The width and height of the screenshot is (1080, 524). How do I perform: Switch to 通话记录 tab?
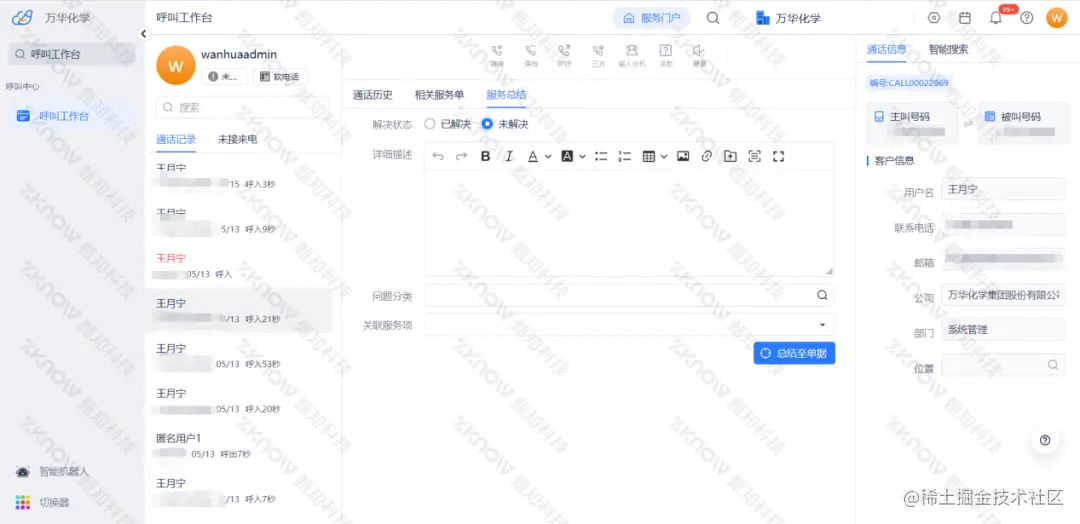176,139
